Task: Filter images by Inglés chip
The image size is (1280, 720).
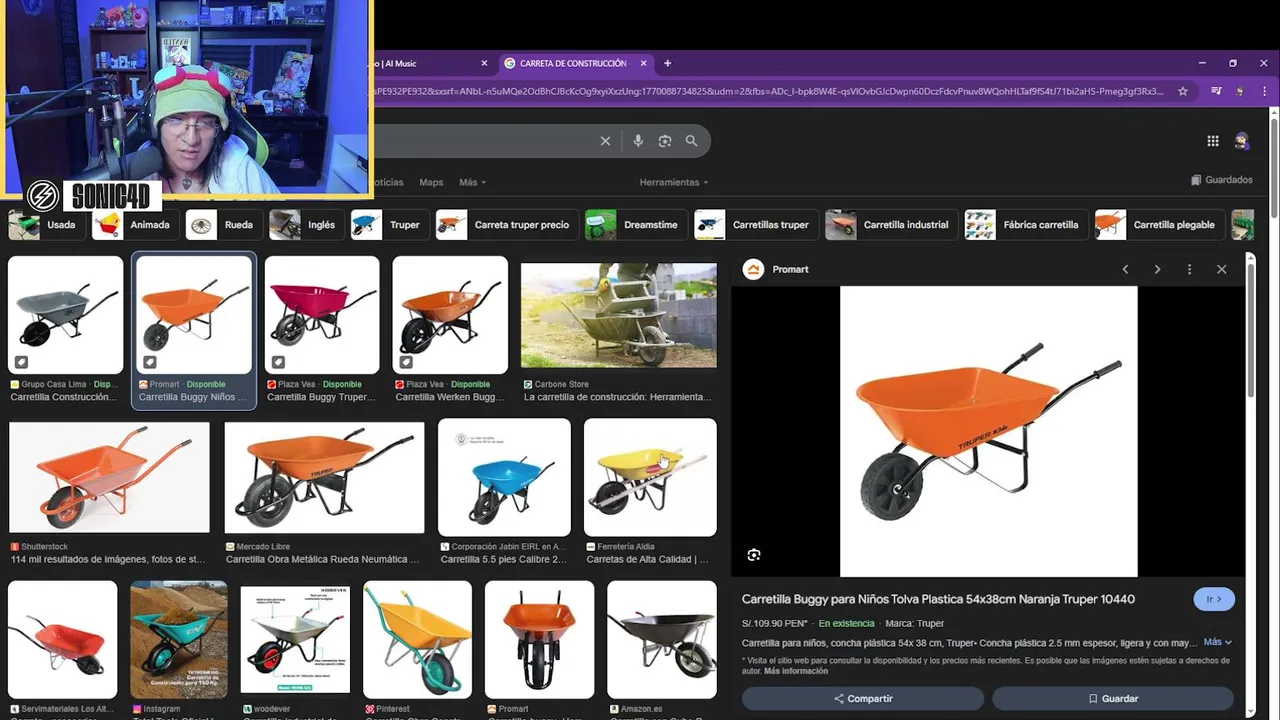Action: tap(306, 225)
